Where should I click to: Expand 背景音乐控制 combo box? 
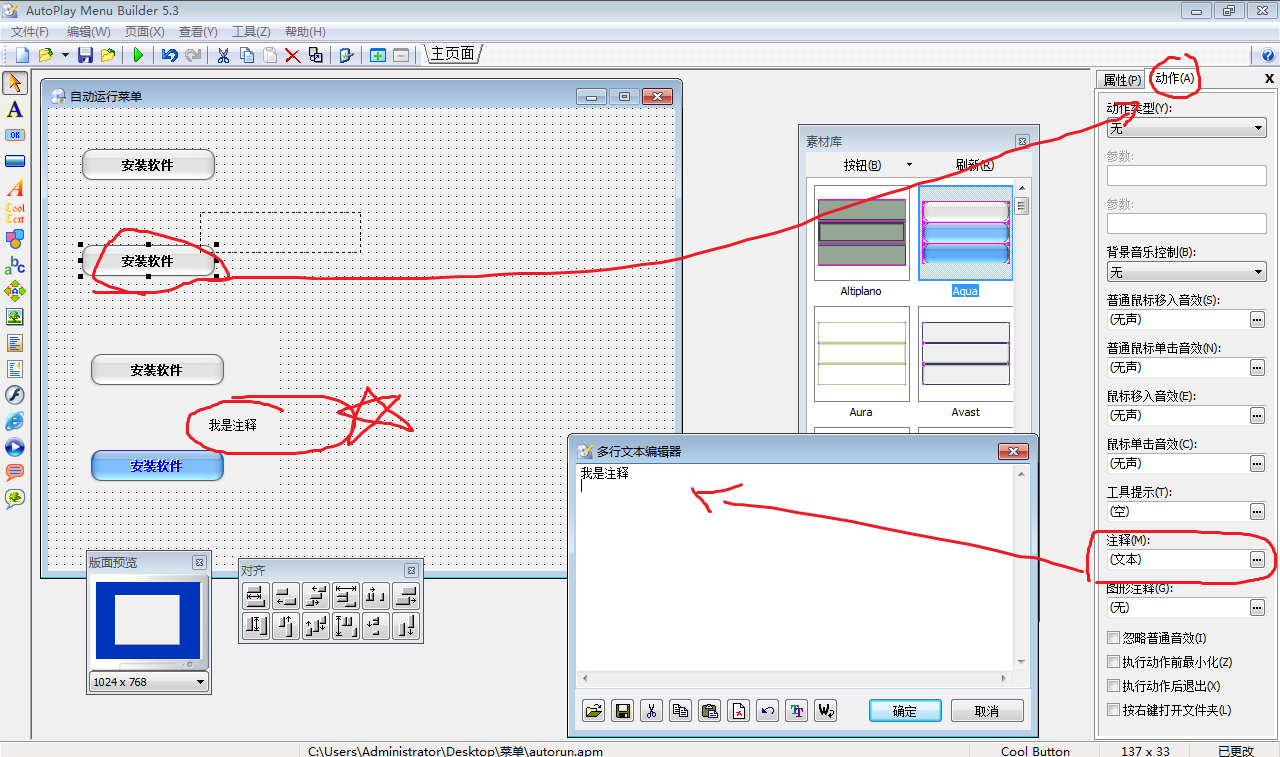click(1186, 272)
